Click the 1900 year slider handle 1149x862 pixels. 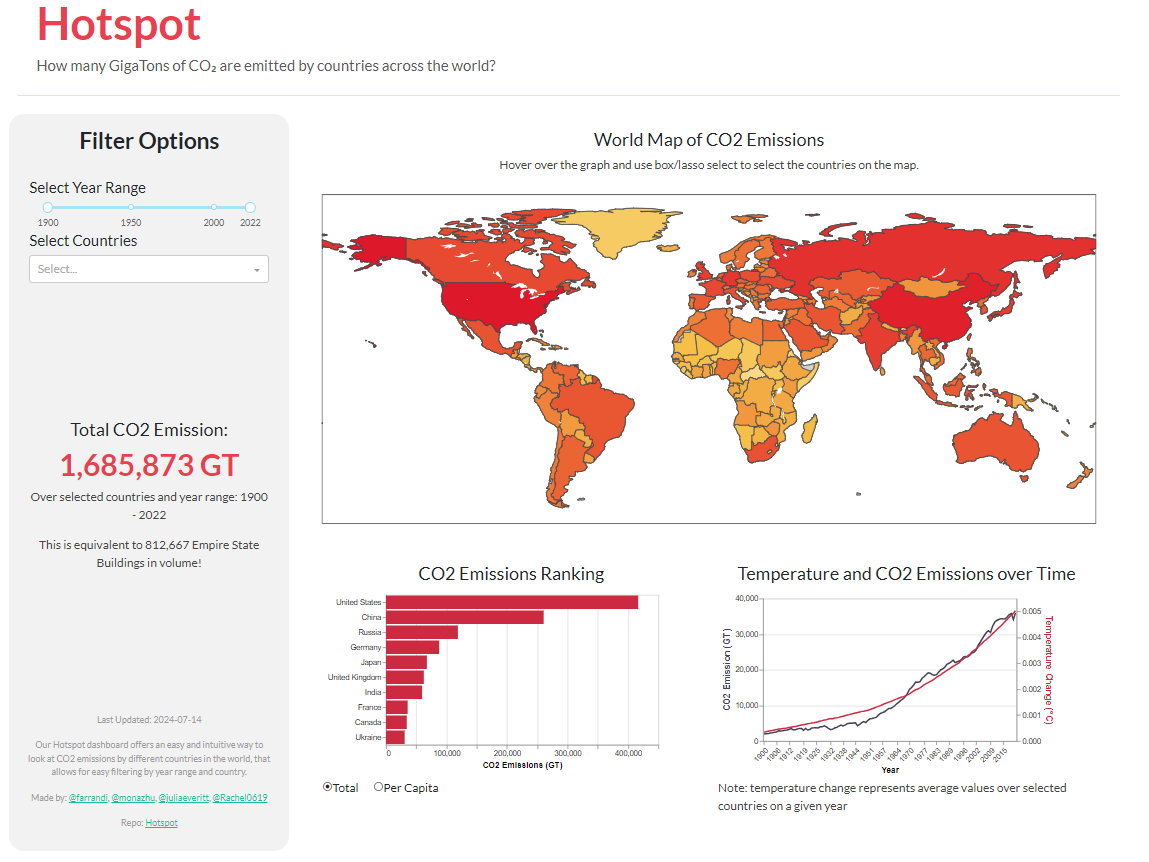[x=48, y=208]
